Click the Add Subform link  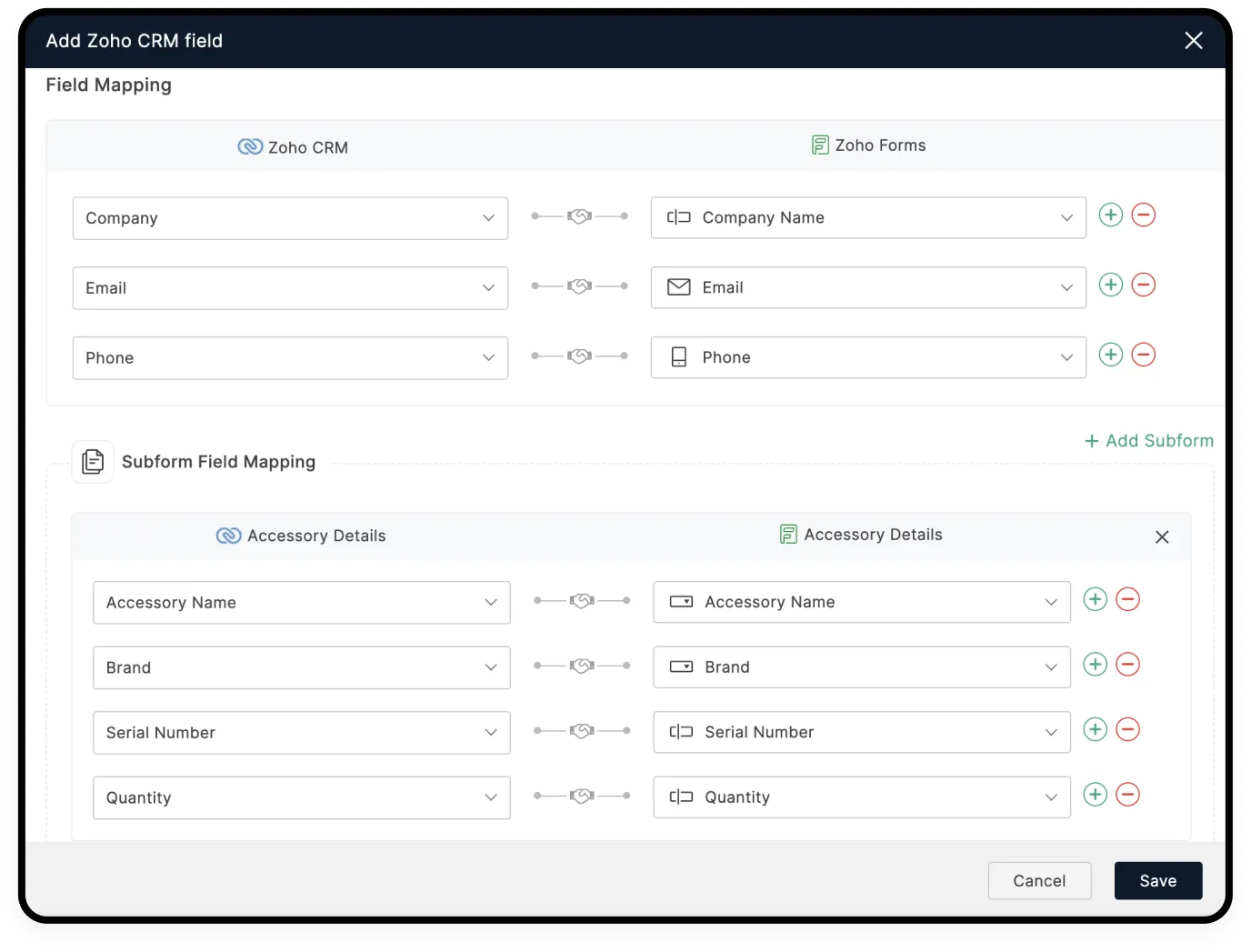click(x=1149, y=441)
